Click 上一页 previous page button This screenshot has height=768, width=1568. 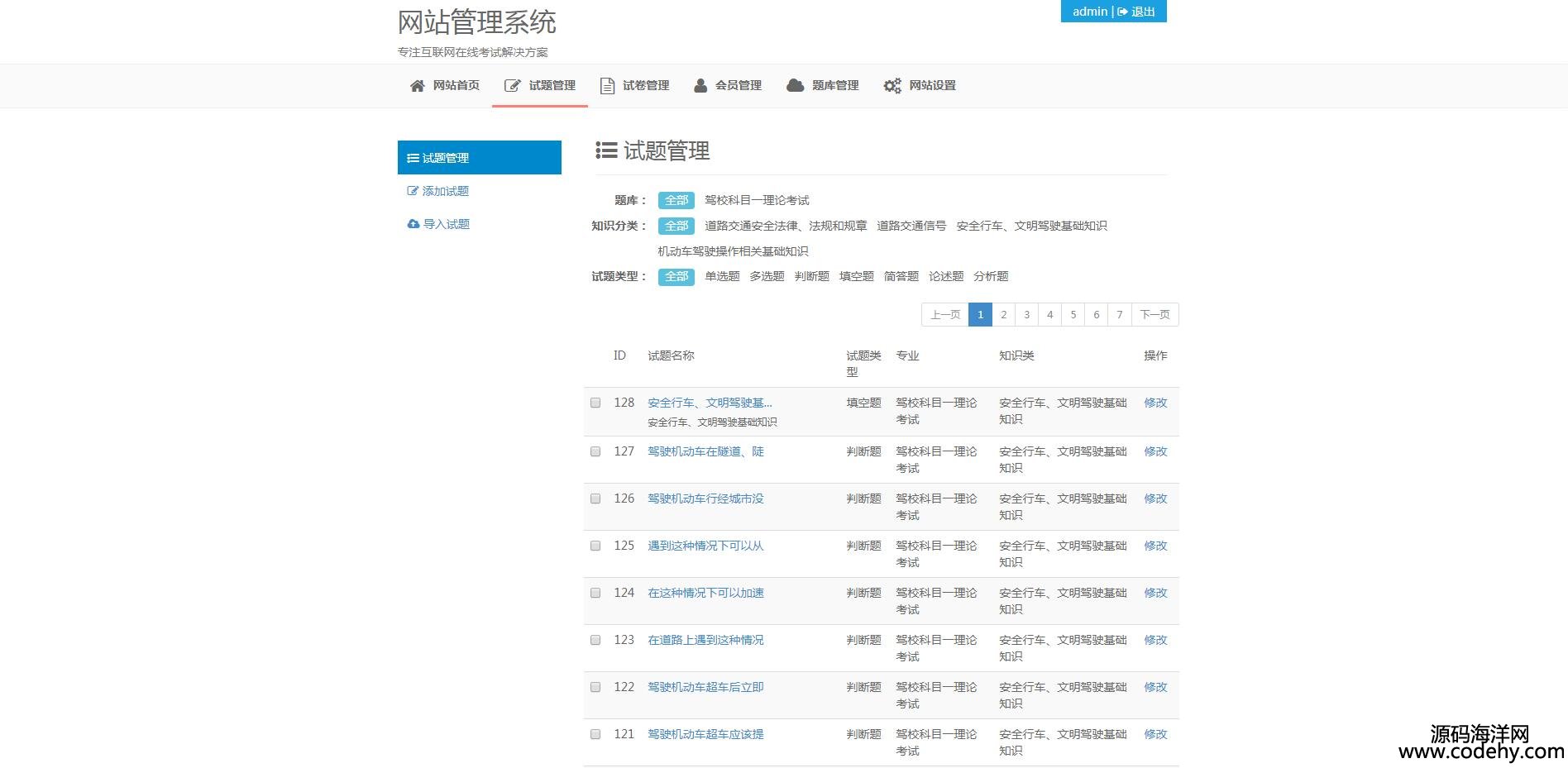click(x=945, y=314)
